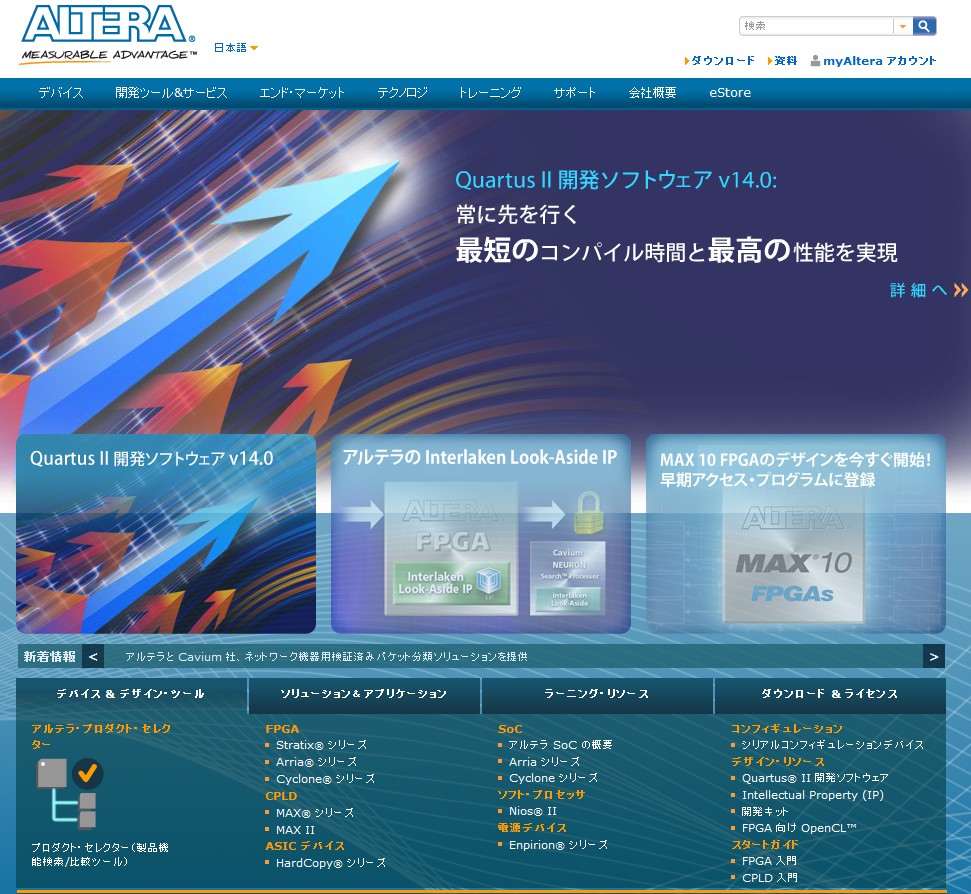The width and height of the screenshot is (971, 894).
Task: Open the デバイス menu
Action: (x=61, y=93)
